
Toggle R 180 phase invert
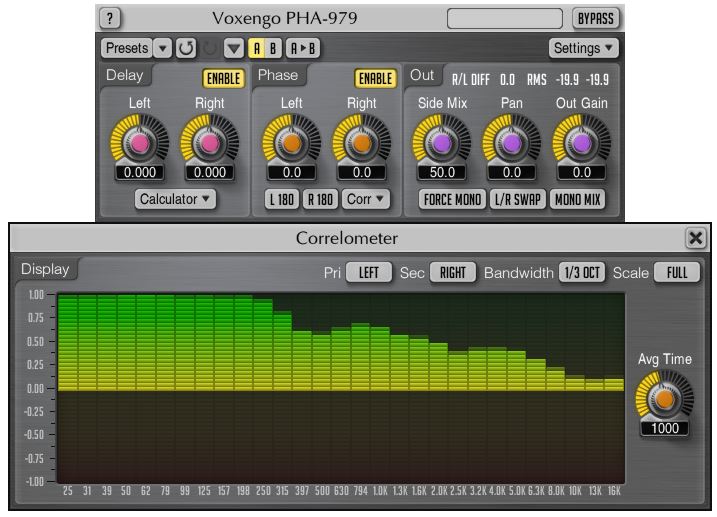click(x=320, y=199)
